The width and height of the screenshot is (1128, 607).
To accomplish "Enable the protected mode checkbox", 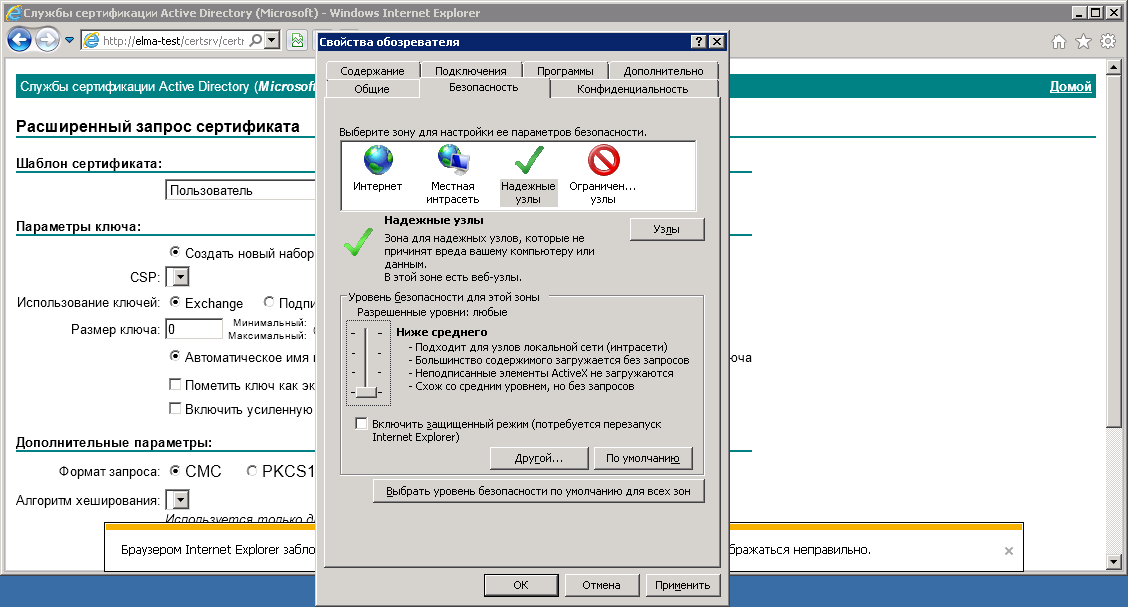I will pyautogui.click(x=362, y=424).
